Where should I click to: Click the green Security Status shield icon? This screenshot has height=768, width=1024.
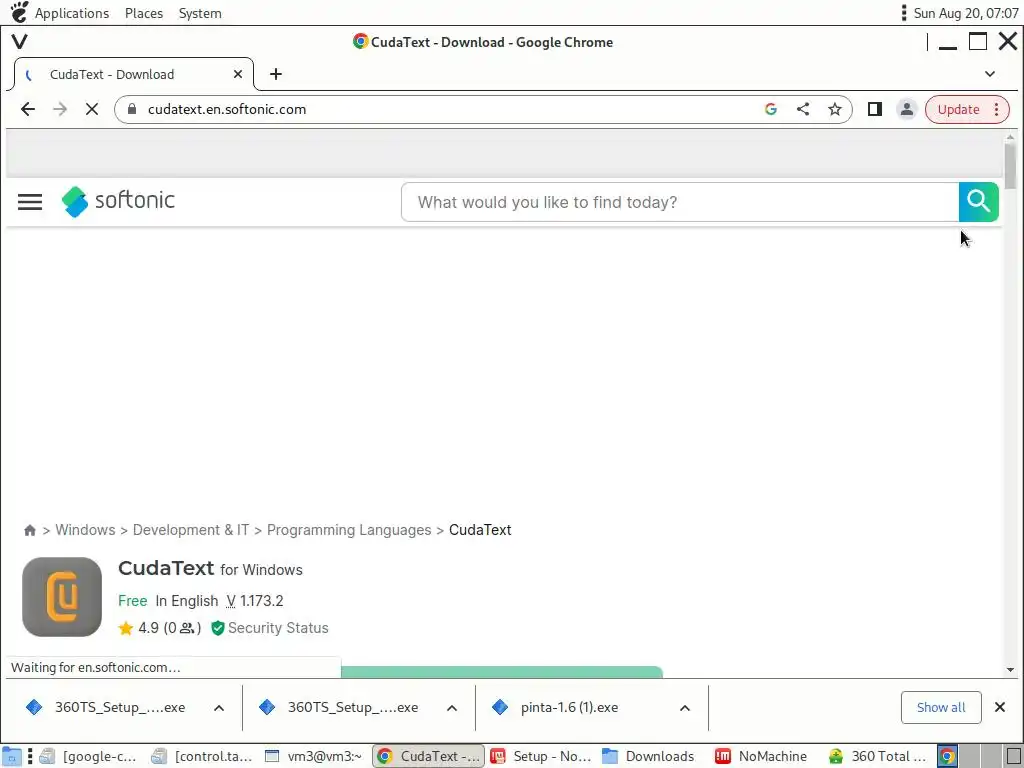[x=217, y=628]
